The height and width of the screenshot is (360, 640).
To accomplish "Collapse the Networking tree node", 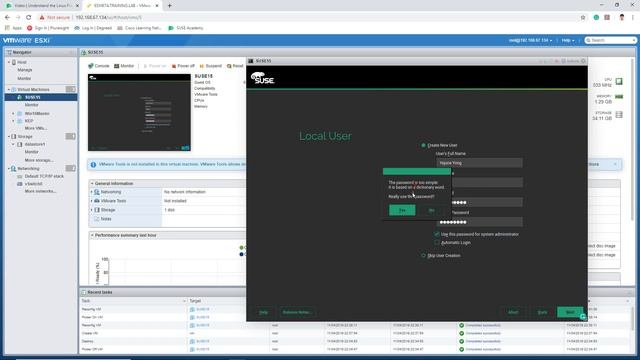I will pyautogui.click(x=9, y=169).
